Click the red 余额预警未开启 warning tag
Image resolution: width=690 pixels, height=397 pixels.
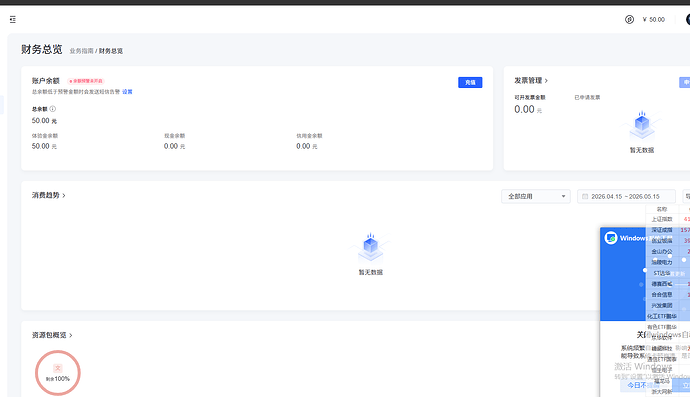[x=86, y=81]
